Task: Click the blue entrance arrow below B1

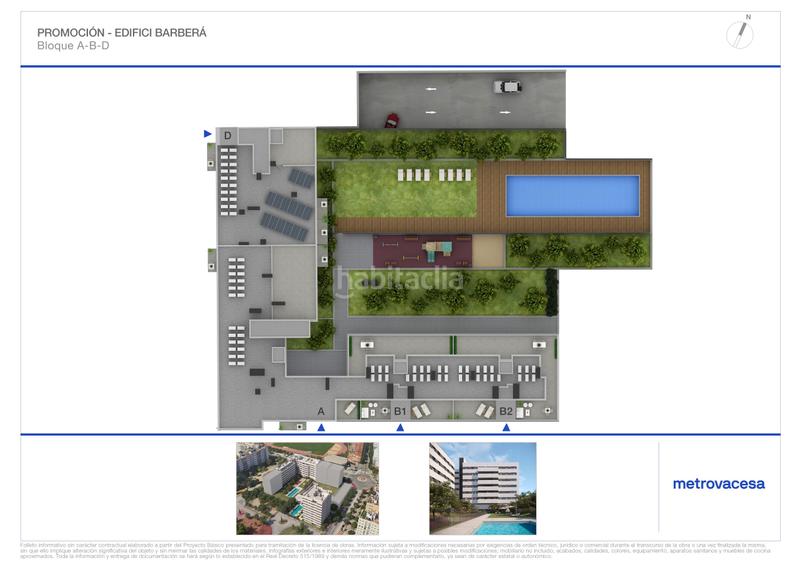Action: click(x=400, y=428)
